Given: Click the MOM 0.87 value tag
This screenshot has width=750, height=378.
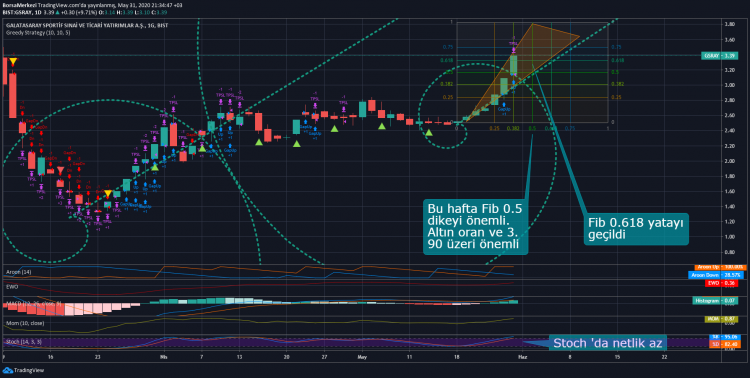Looking at the screenshot, I should [x=721, y=319].
